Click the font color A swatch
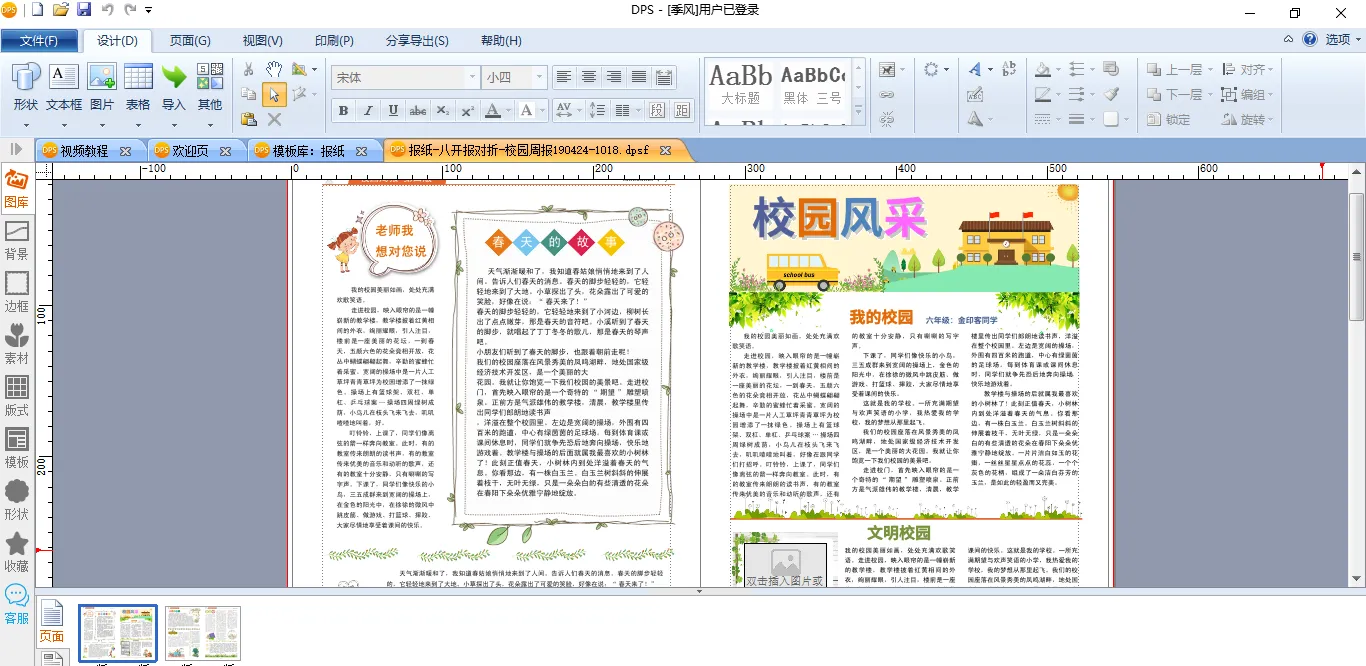1366x666 pixels. click(x=493, y=110)
